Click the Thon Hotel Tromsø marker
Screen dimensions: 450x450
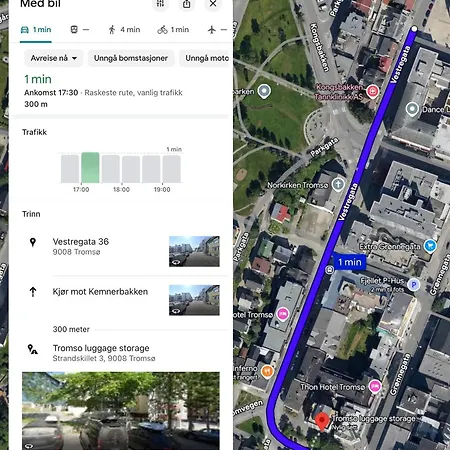375,387
